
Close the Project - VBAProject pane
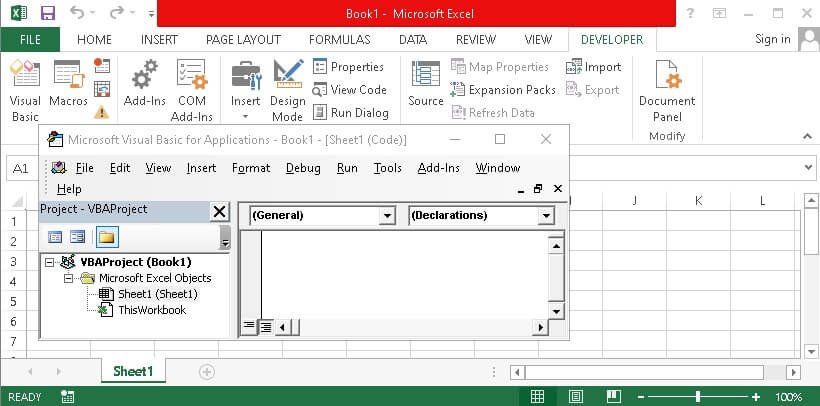220,212
